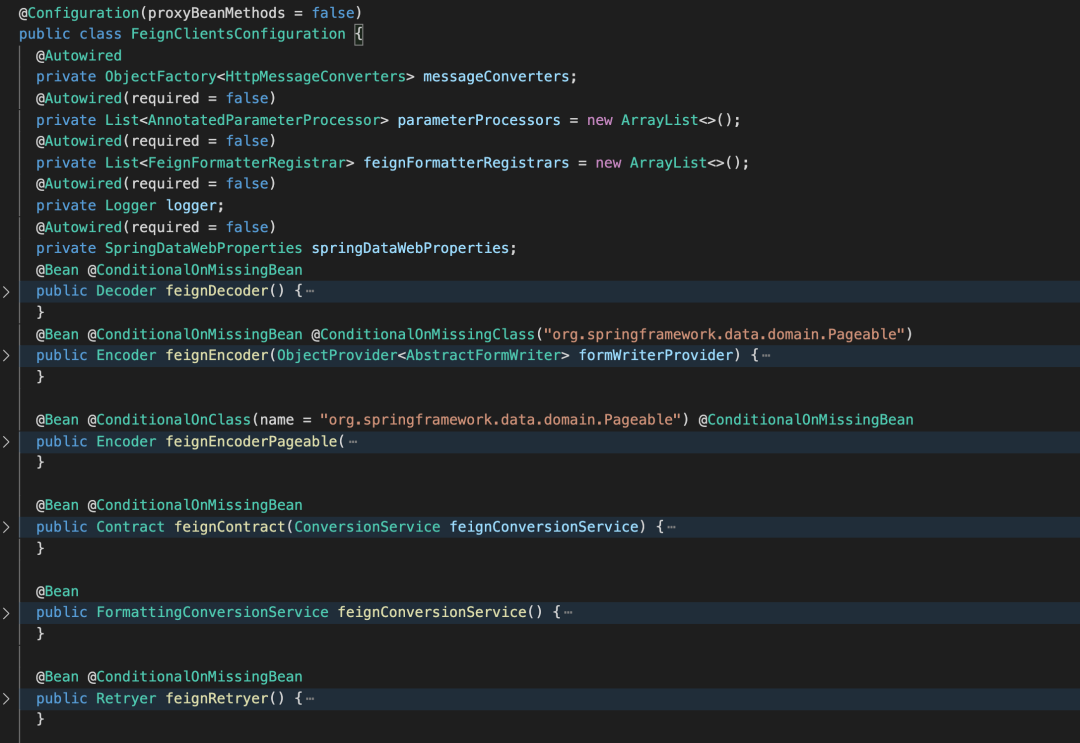Viewport: 1080px width, 743px height.
Task: Click the ellipsis after feignConversionService() {
Action: point(568,612)
